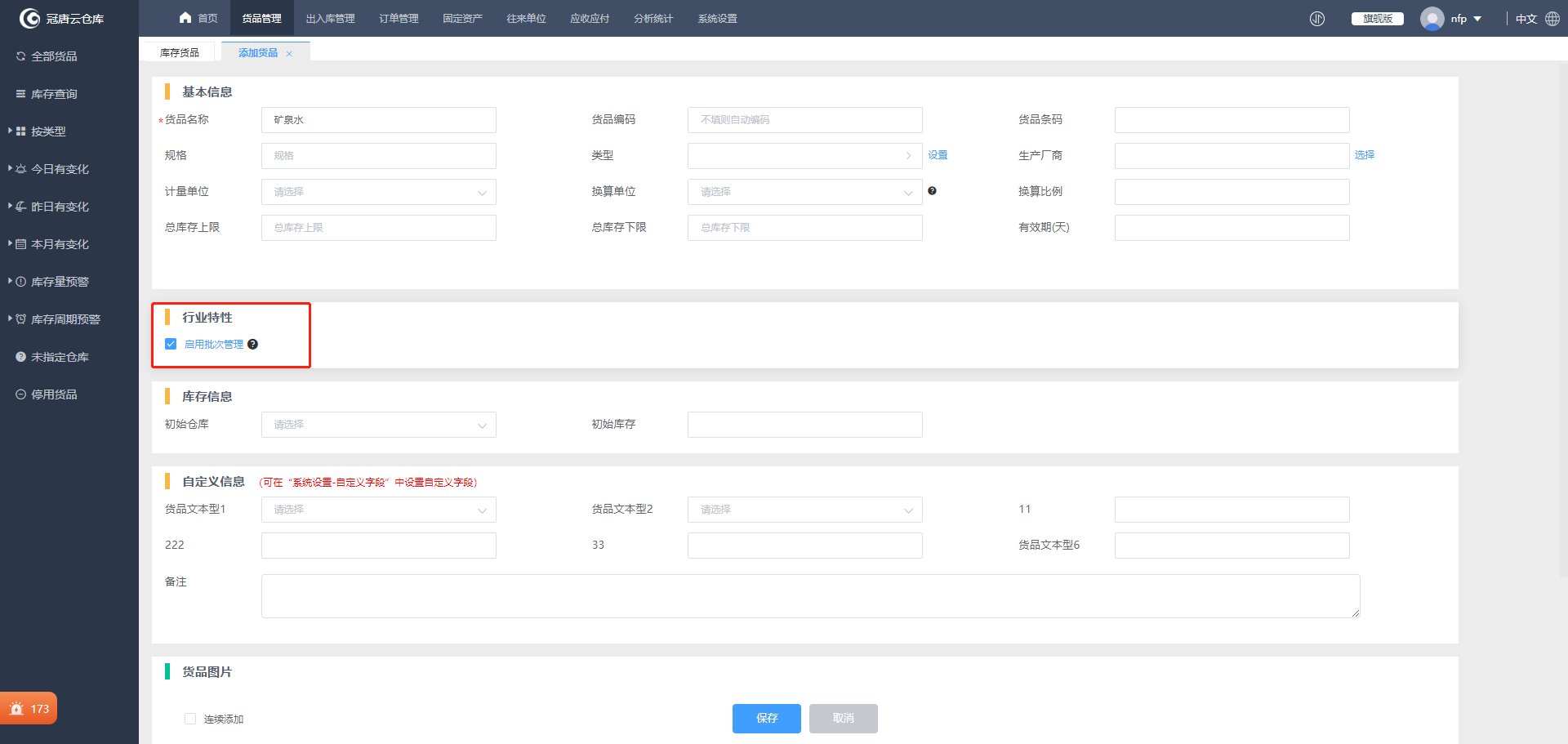
Task: Open the nfp user menu arrow
Action: 1477,19
